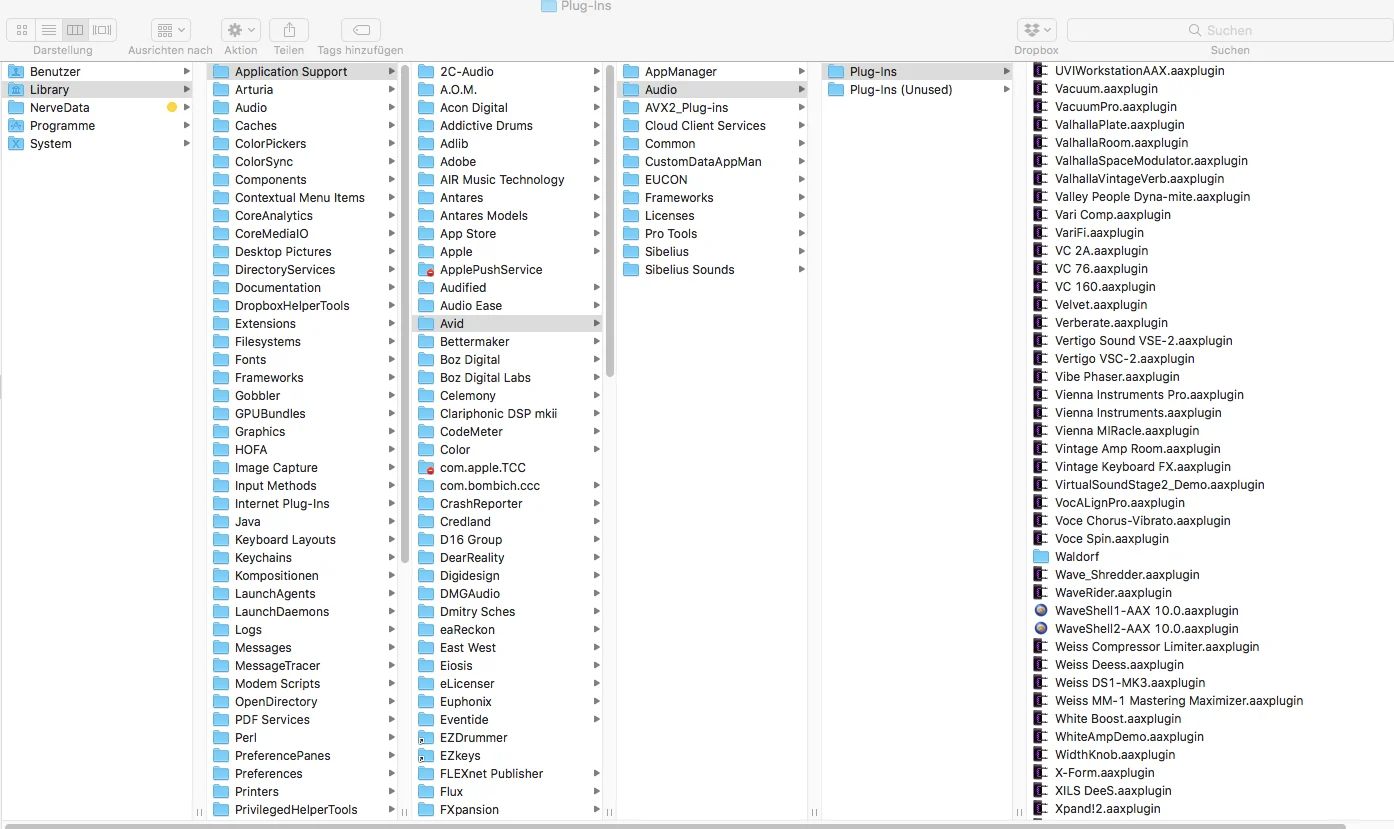Click the third column's vertical scrollbar
Viewport: 1394px width, 829px height.
[x=610, y=220]
